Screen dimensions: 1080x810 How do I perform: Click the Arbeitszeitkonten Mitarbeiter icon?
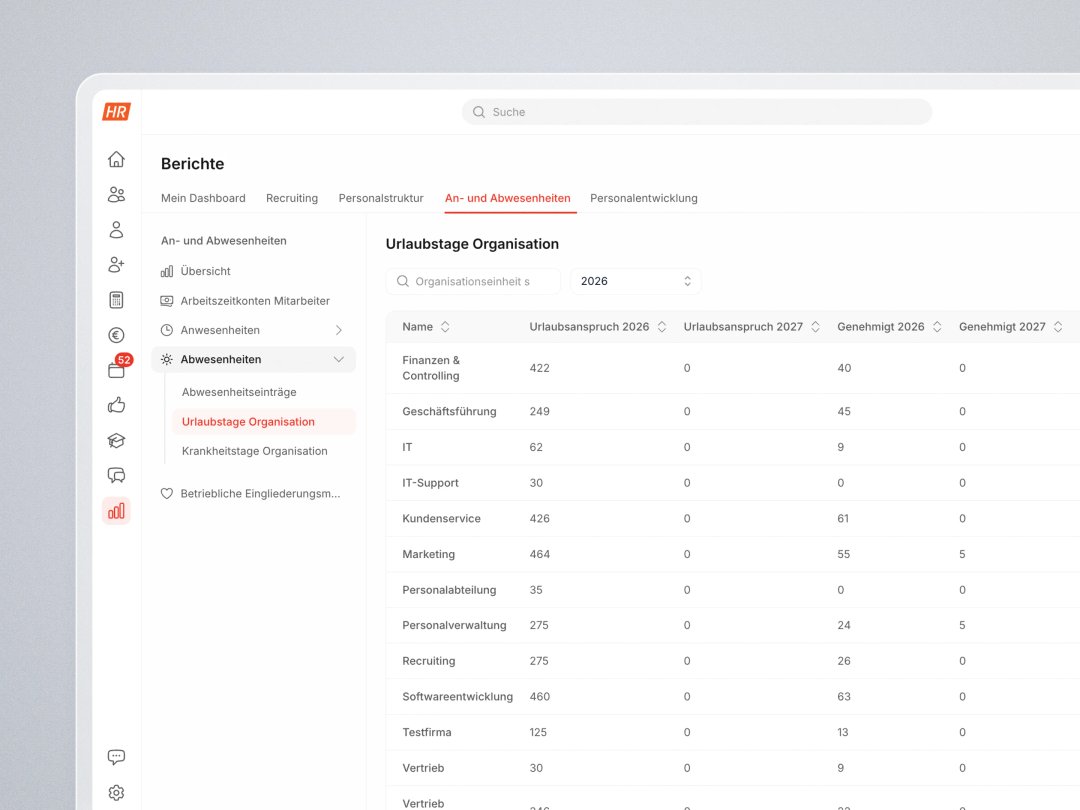click(x=167, y=301)
